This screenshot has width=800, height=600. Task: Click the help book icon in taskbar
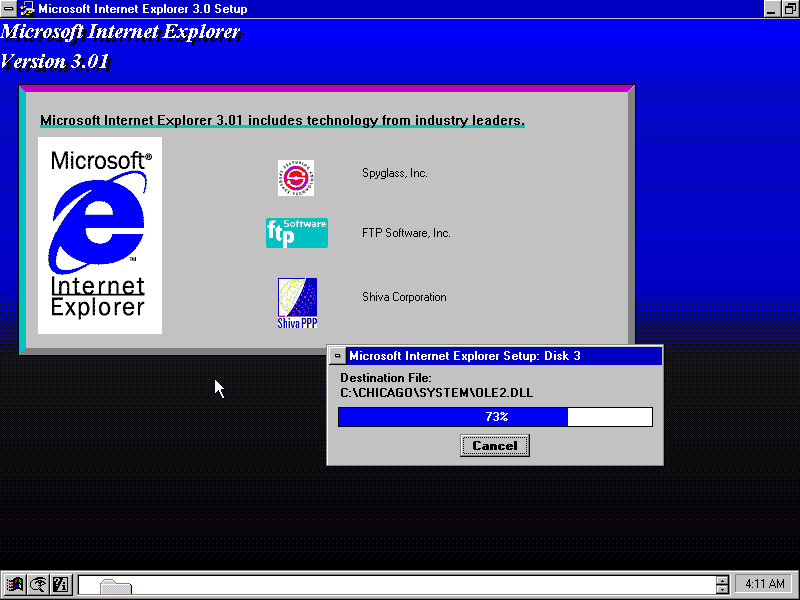[60, 584]
